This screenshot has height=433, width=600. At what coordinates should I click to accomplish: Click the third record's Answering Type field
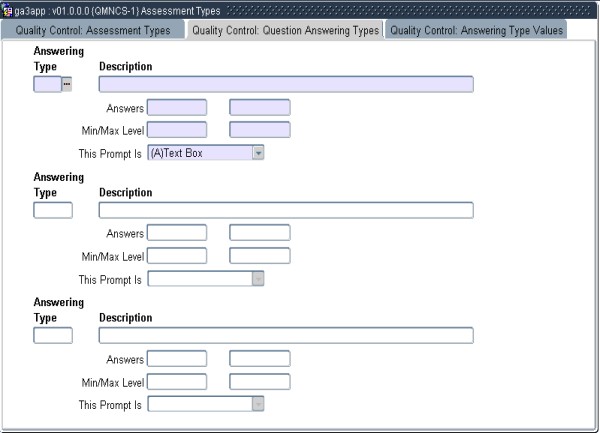point(53,335)
